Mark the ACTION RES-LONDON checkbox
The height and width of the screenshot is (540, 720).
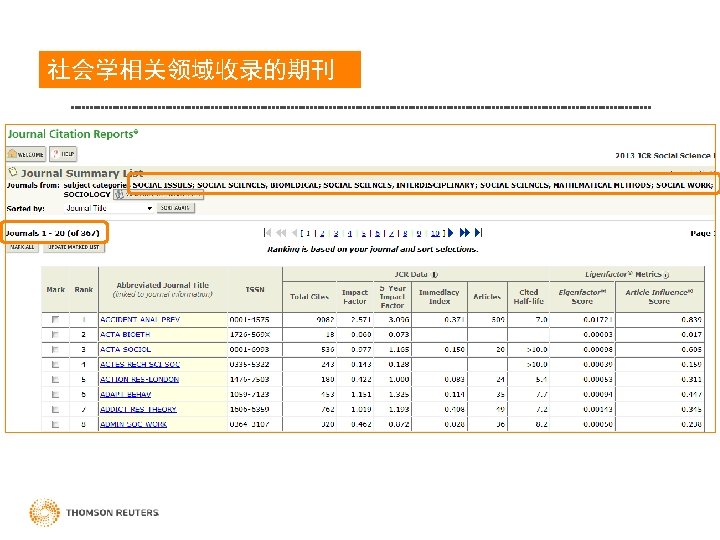coord(56,379)
